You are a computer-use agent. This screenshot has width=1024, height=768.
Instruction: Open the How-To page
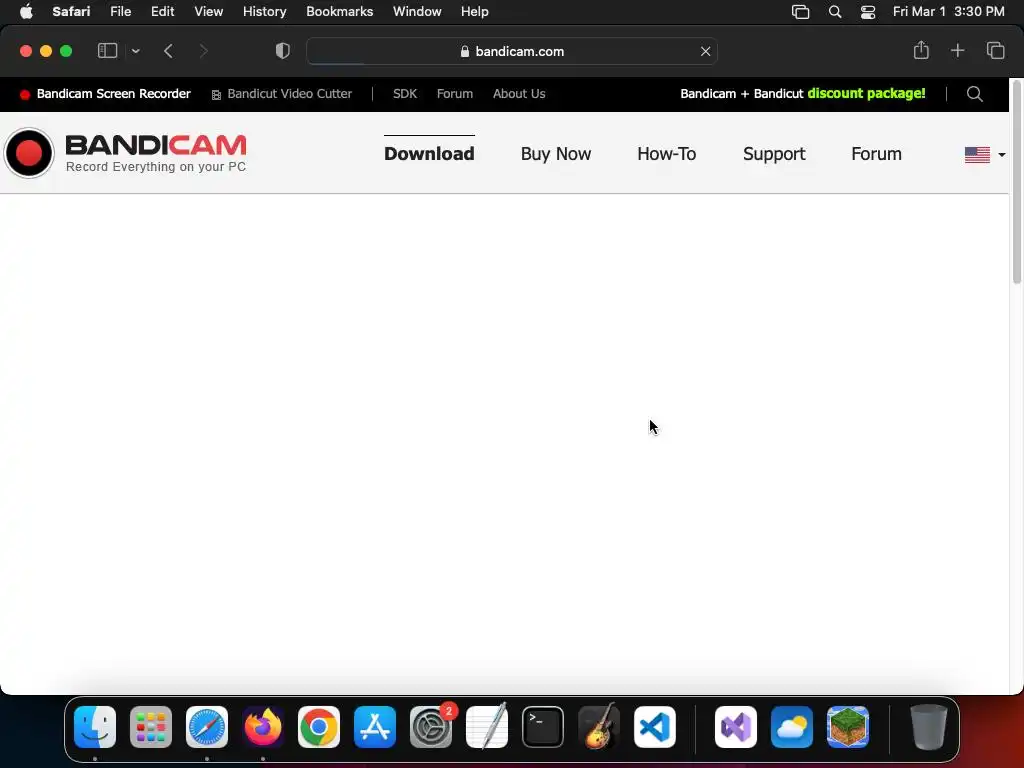tap(667, 153)
